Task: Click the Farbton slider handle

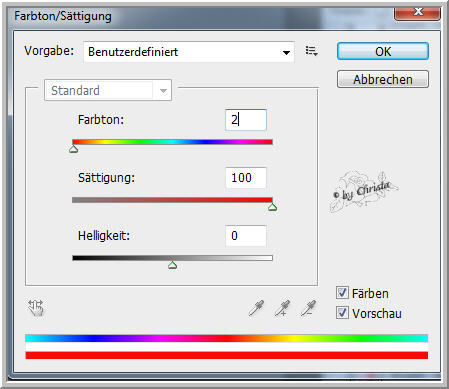Action: [x=74, y=149]
